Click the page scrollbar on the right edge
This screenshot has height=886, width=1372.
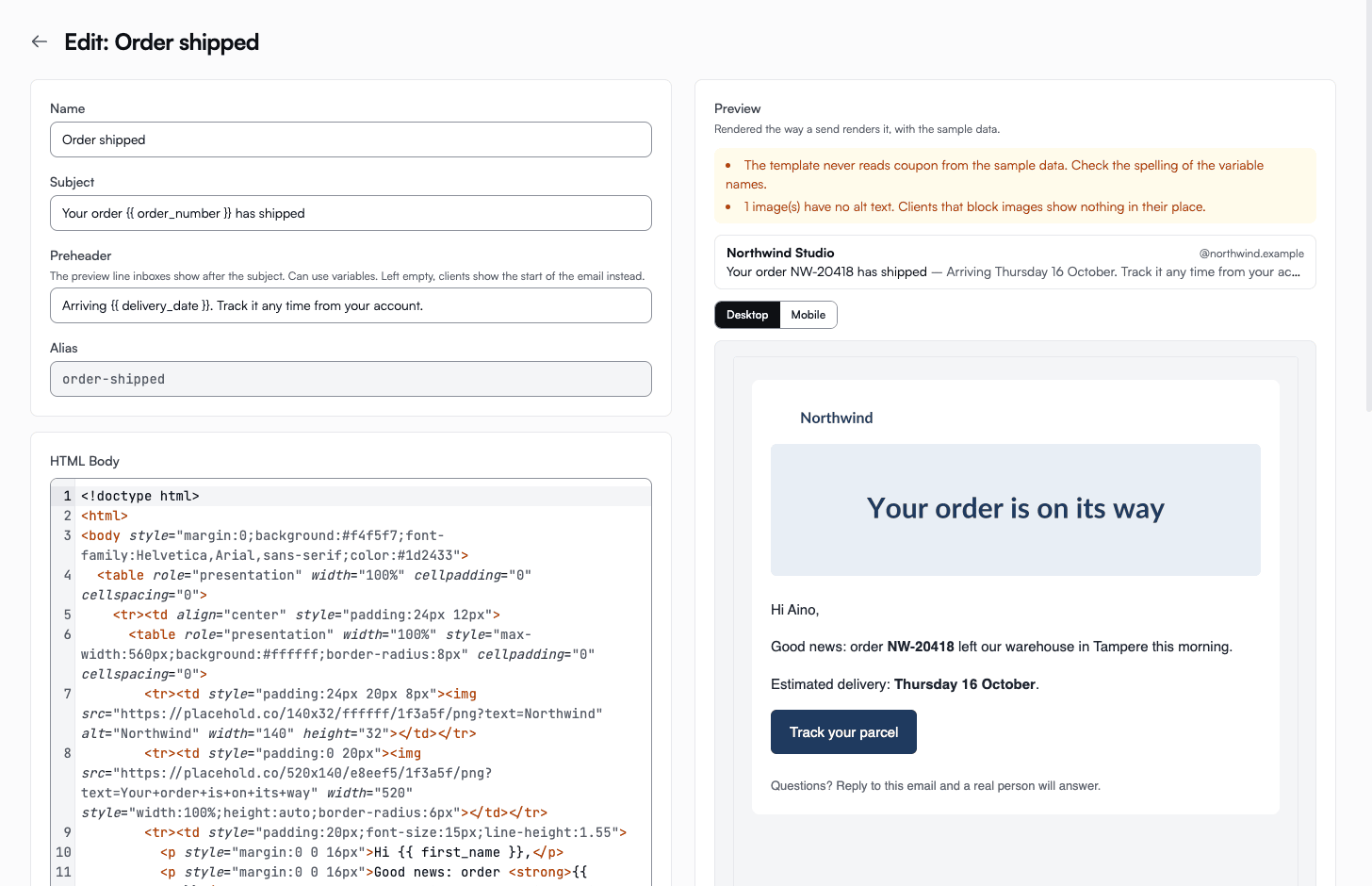1367,207
